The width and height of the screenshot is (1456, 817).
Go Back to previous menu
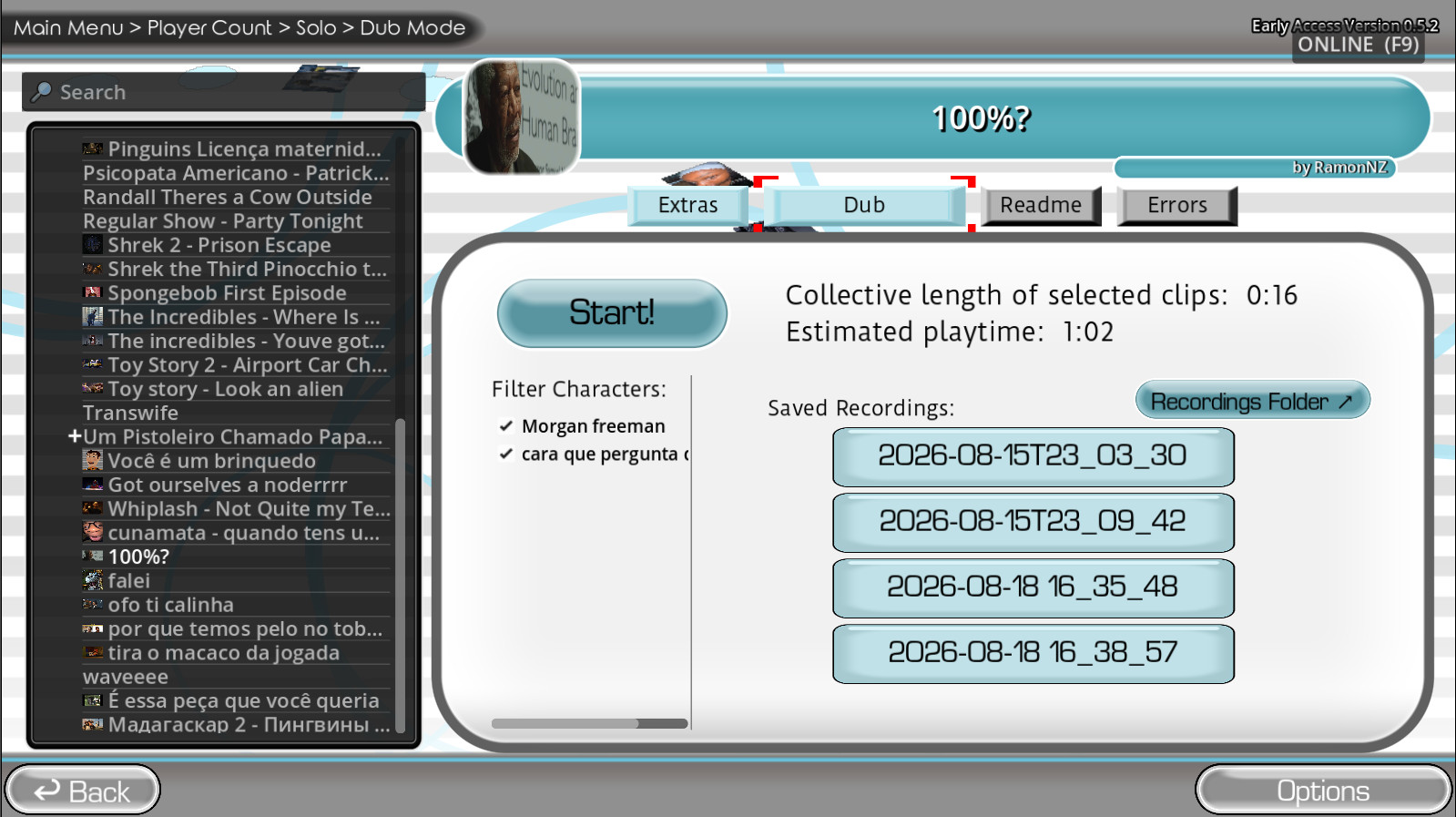pos(83,791)
